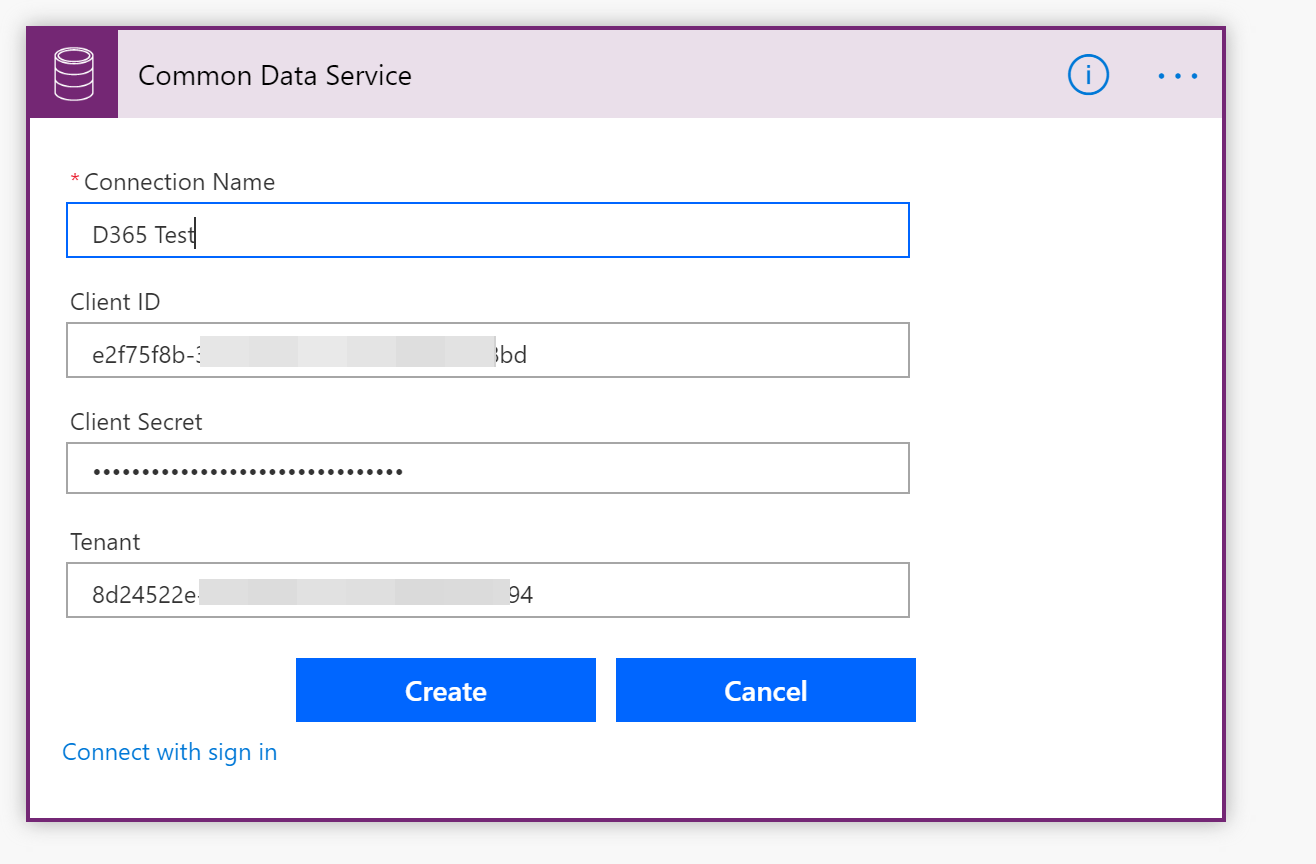Focus the Client ID input field
This screenshot has width=1316, height=864.
(x=488, y=350)
